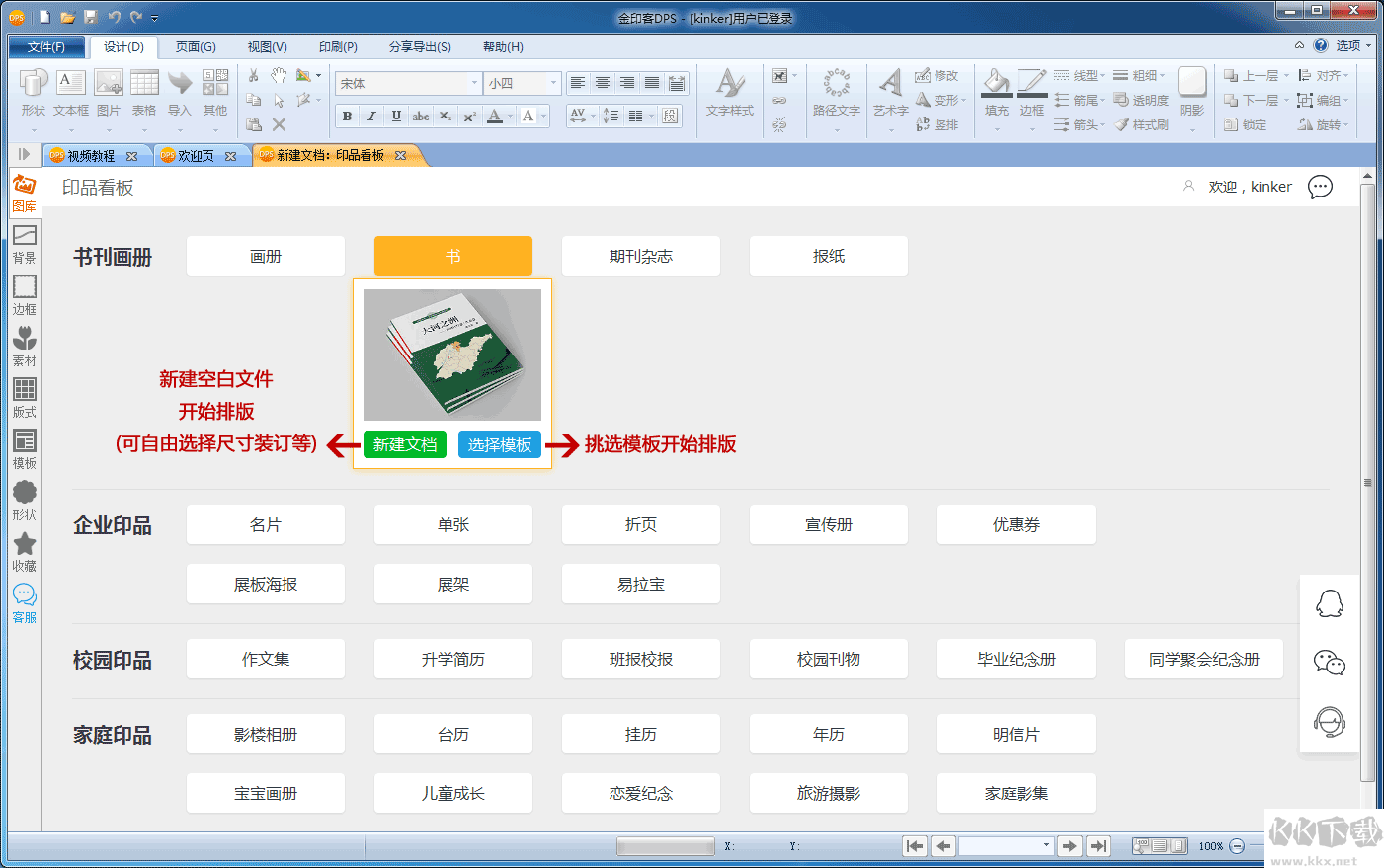Toggle bold formatting
The height and width of the screenshot is (868, 1384).
[x=347, y=116]
